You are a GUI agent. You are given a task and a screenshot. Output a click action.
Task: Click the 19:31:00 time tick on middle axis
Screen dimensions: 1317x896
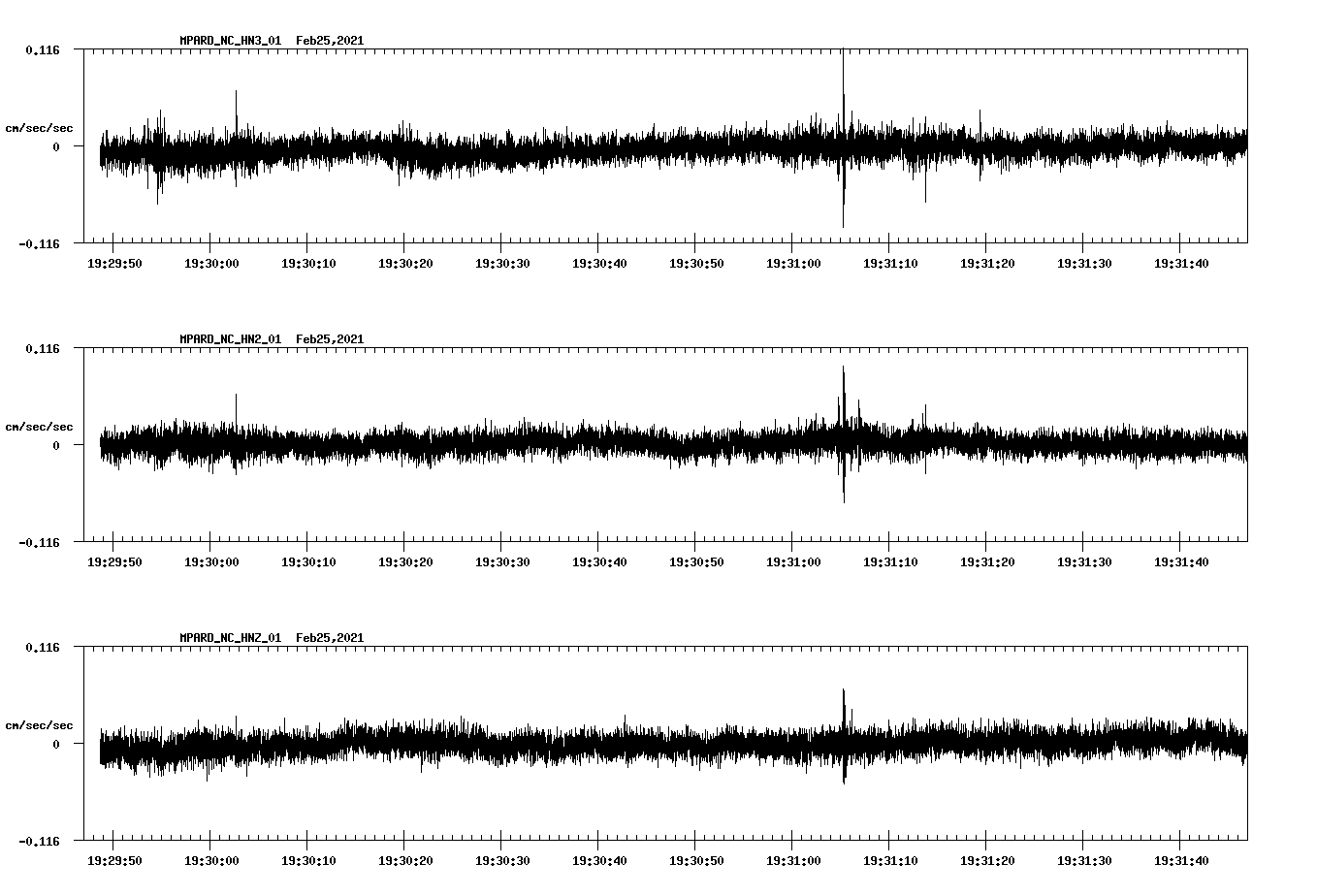(794, 560)
